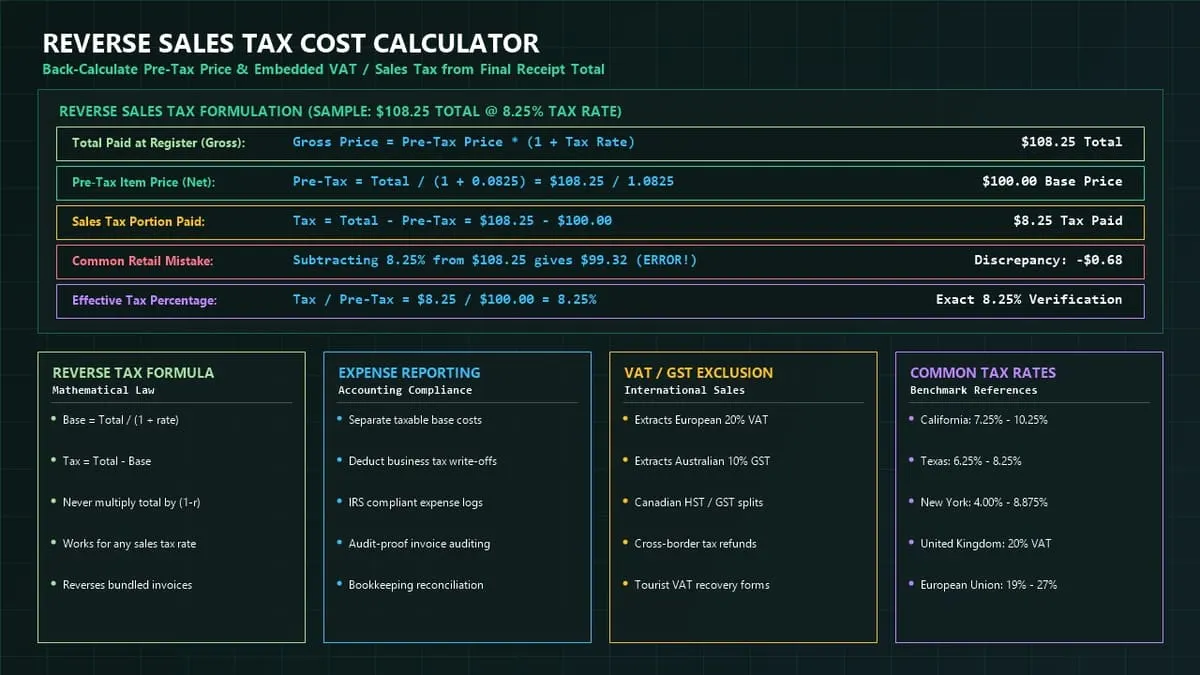Click the 'Bookkeeping reconciliation' bullet
Screen dimensions: 1200x675
point(416,584)
